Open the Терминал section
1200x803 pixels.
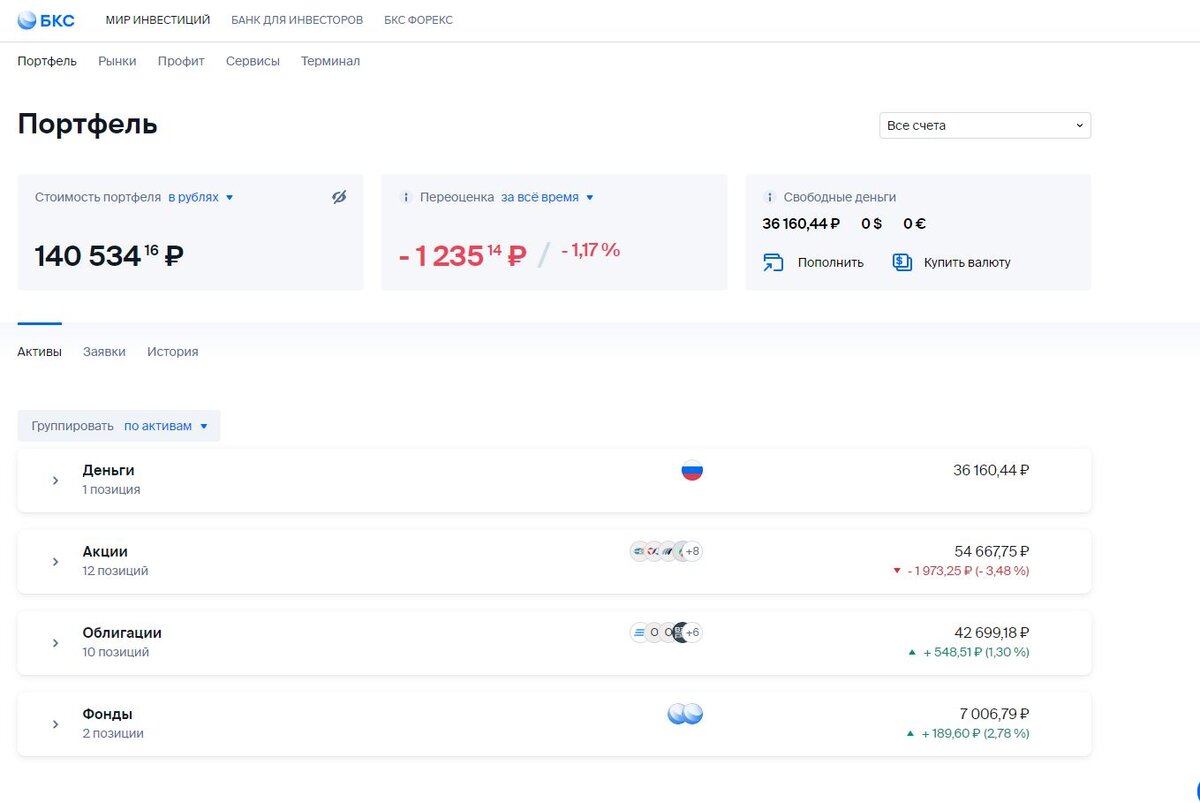[330, 61]
